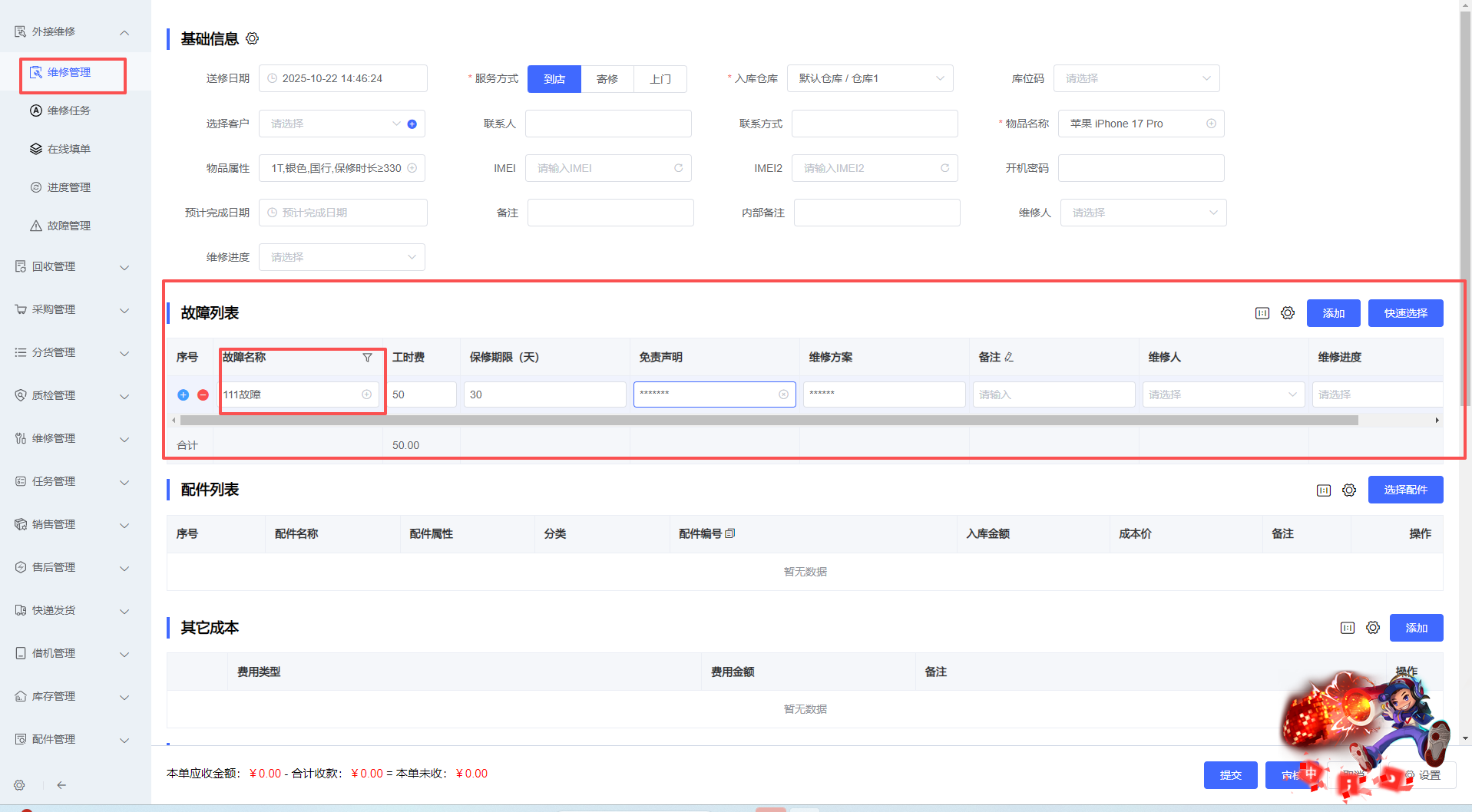Click the column width icon in 配件列表

click(x=1324, y=490)
